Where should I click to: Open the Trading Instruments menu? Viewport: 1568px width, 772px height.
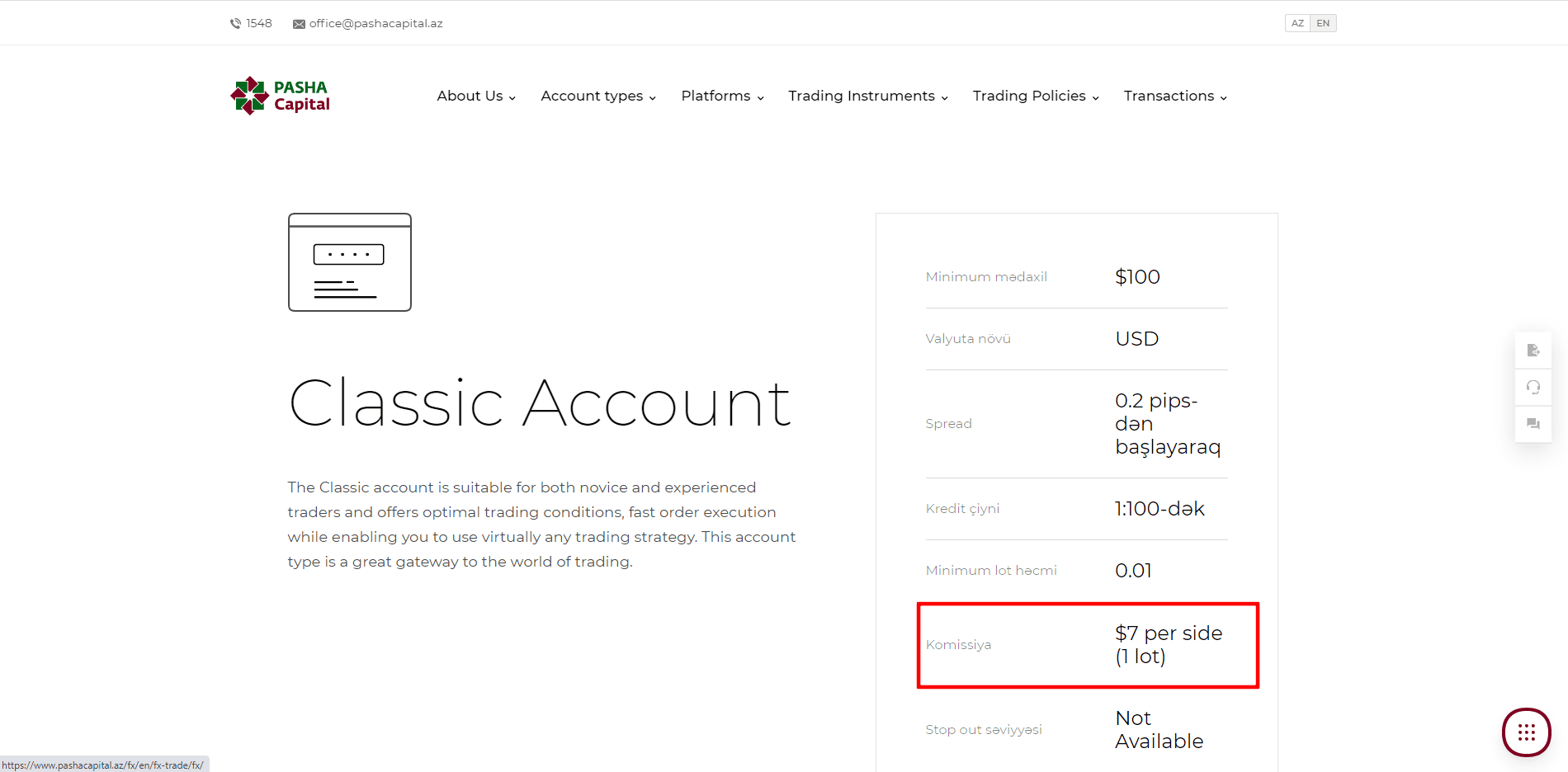tap(868, 96)
